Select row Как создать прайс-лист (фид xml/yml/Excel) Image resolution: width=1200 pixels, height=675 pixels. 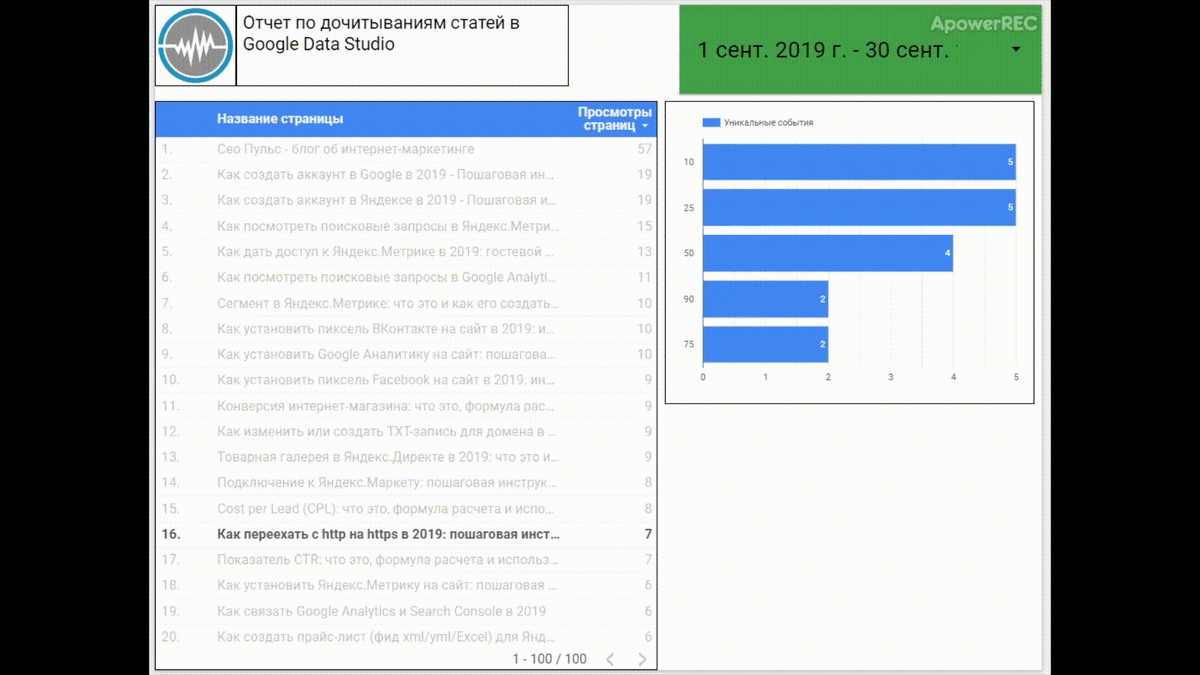click(x=405, y=637)
